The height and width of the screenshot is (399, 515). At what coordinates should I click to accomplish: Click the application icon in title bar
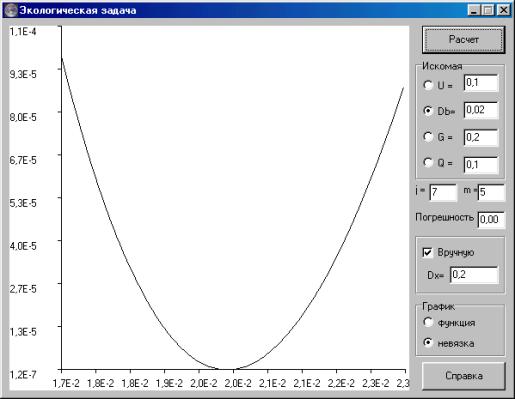pos(10,10)
